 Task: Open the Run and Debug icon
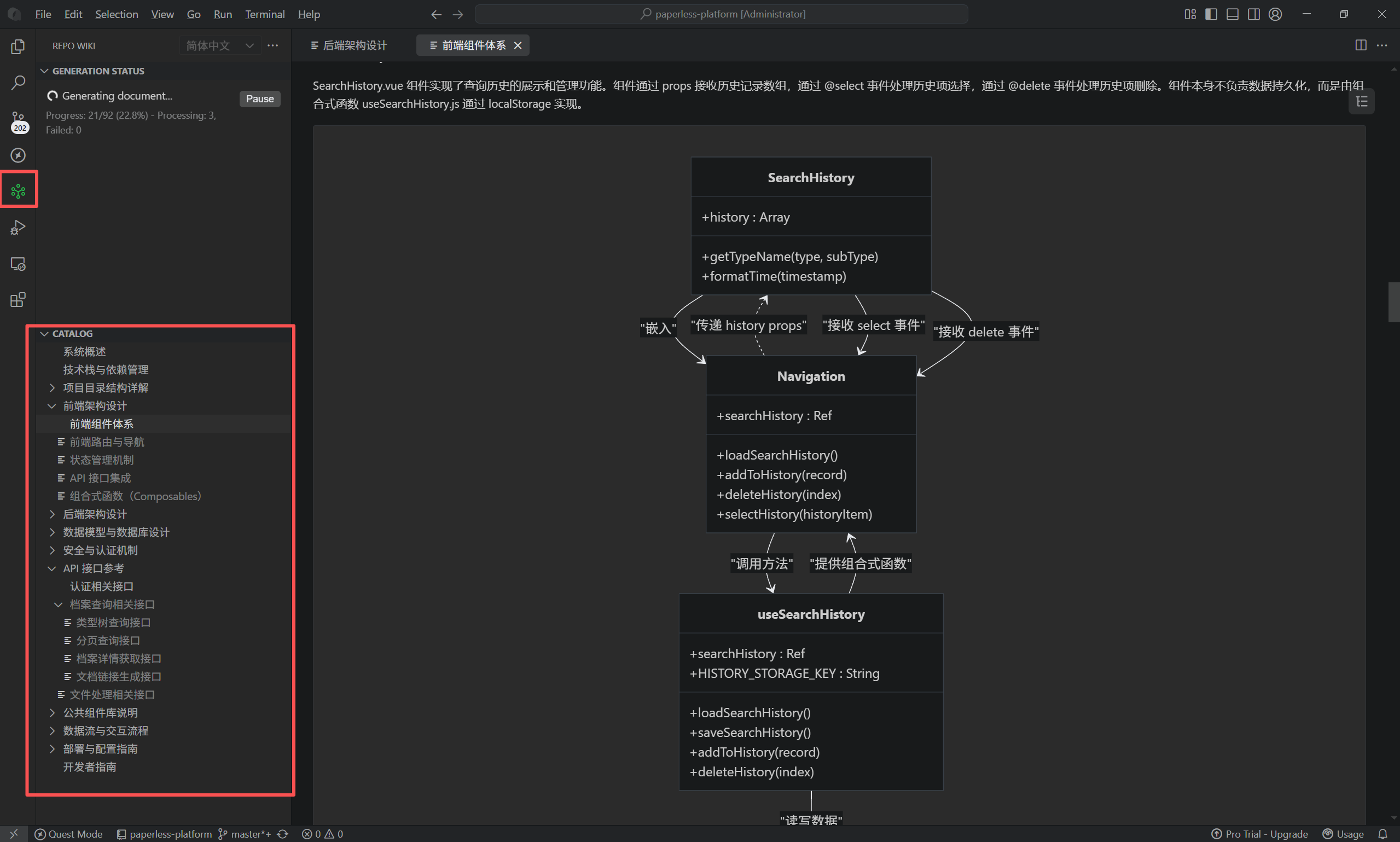click(18, 228)
